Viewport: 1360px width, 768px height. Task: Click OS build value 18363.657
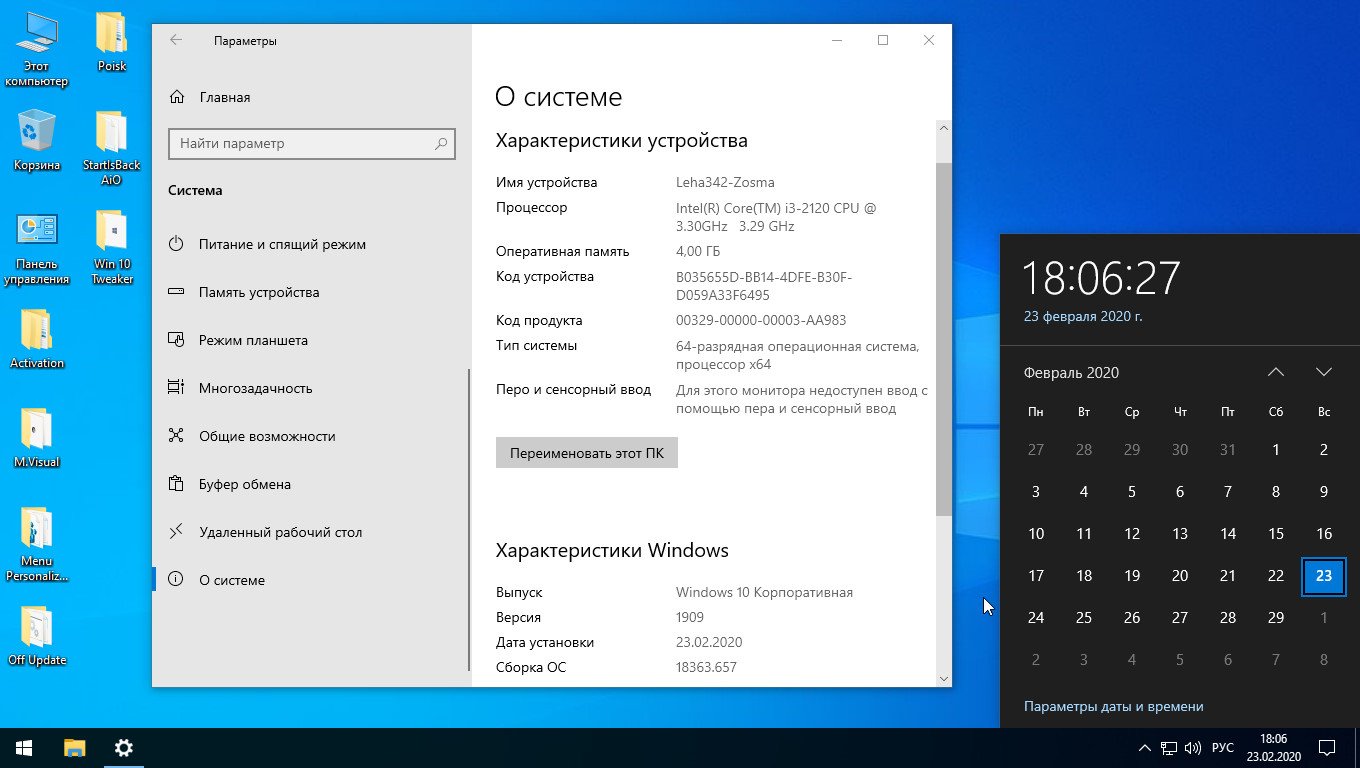[x=706, y=667]
